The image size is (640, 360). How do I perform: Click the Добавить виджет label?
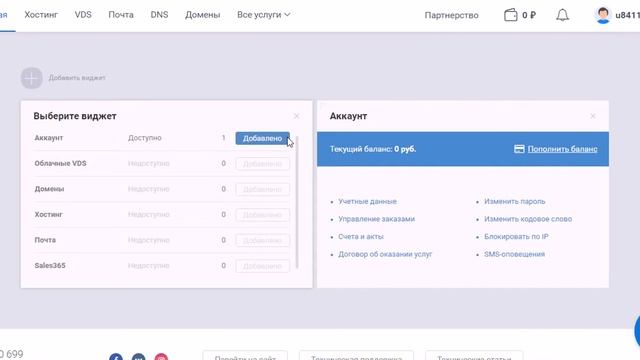77,78
